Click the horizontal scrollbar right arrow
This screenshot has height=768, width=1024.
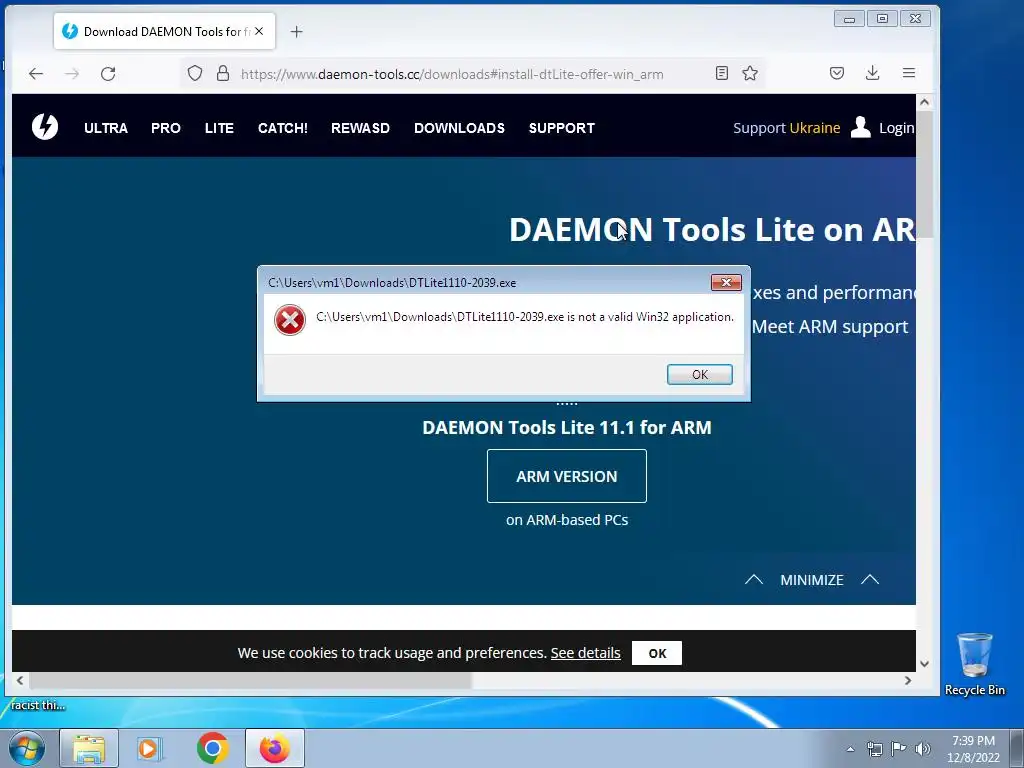click(x=908, y=680)
